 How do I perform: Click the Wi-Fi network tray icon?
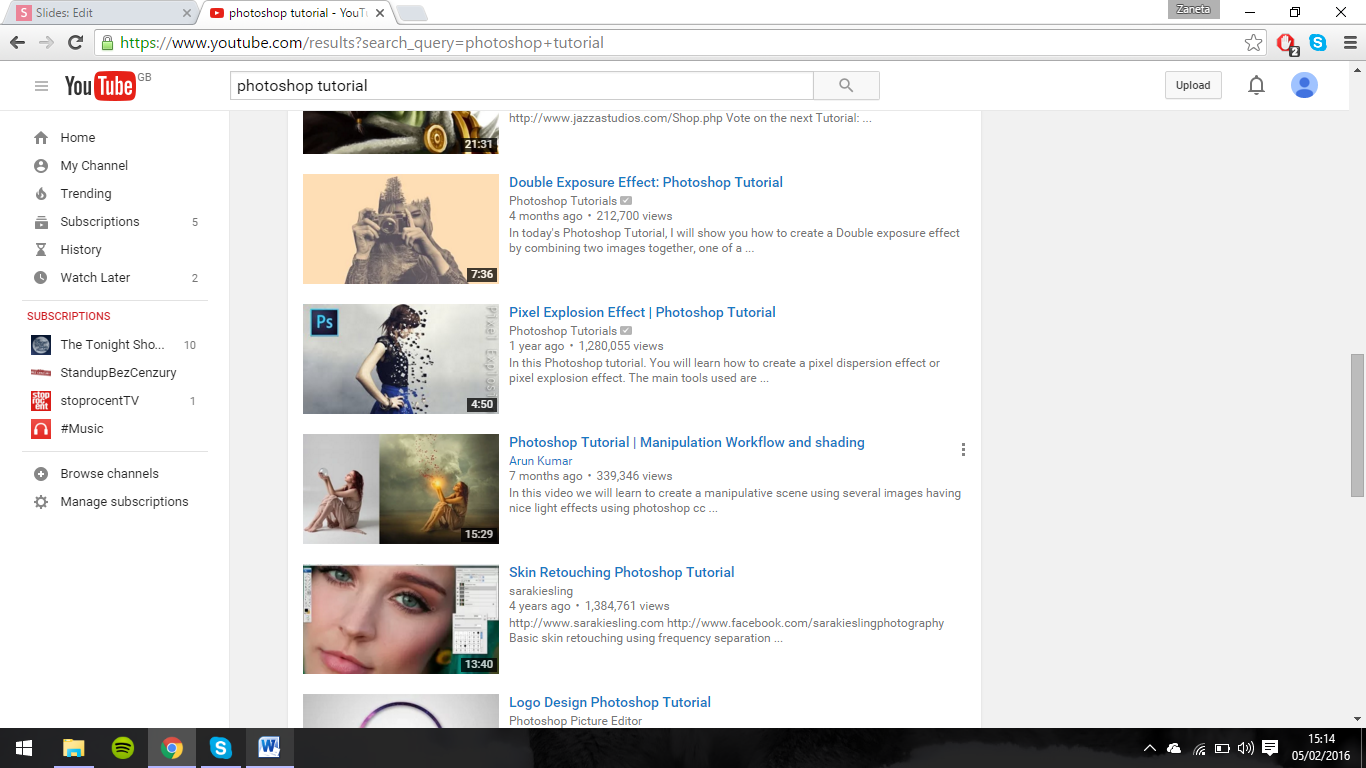pyautogui.click(x=1199, y=748)
